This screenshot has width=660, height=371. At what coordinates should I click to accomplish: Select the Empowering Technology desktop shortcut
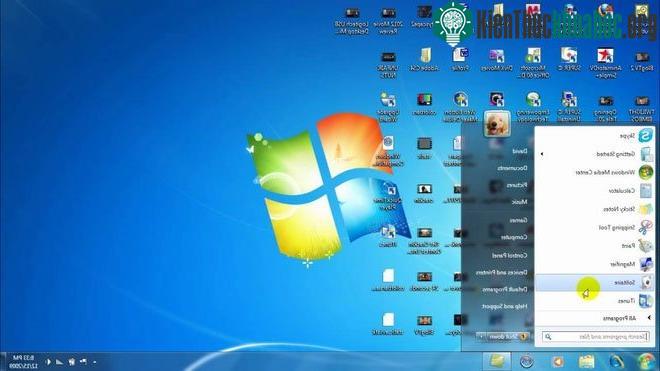tap(533, 107)
